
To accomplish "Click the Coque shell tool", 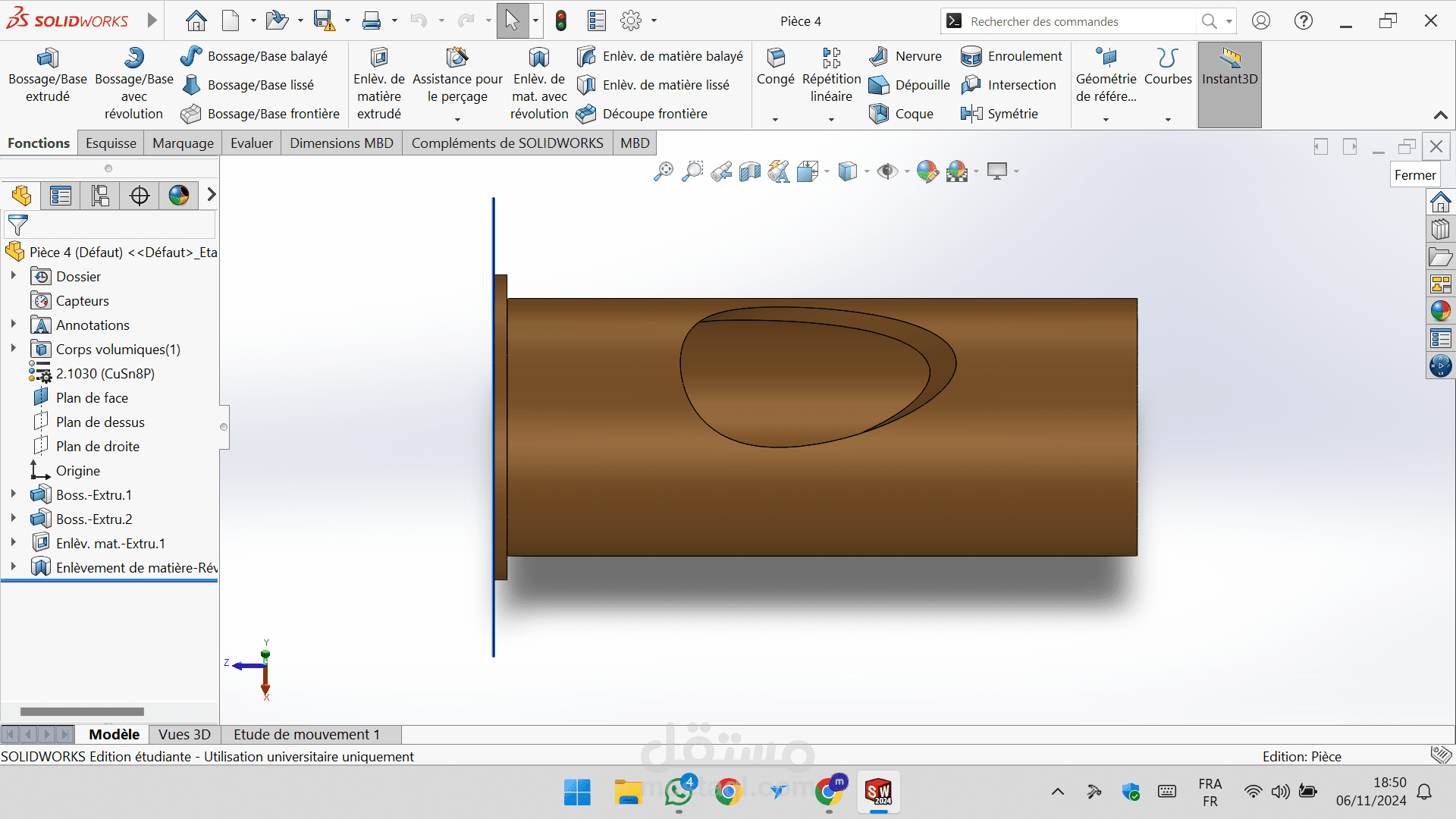I will (901, 114).
